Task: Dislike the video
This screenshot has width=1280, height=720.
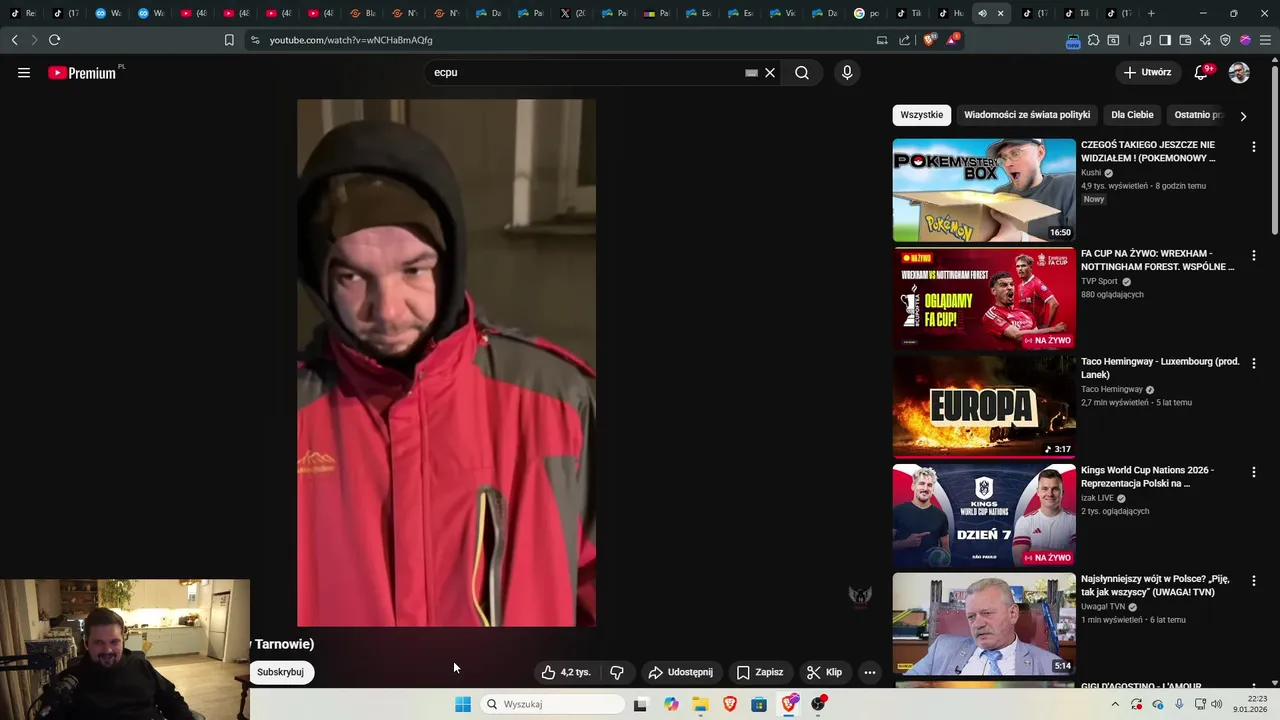Action: pyautogui.click(x=617, y=672)
